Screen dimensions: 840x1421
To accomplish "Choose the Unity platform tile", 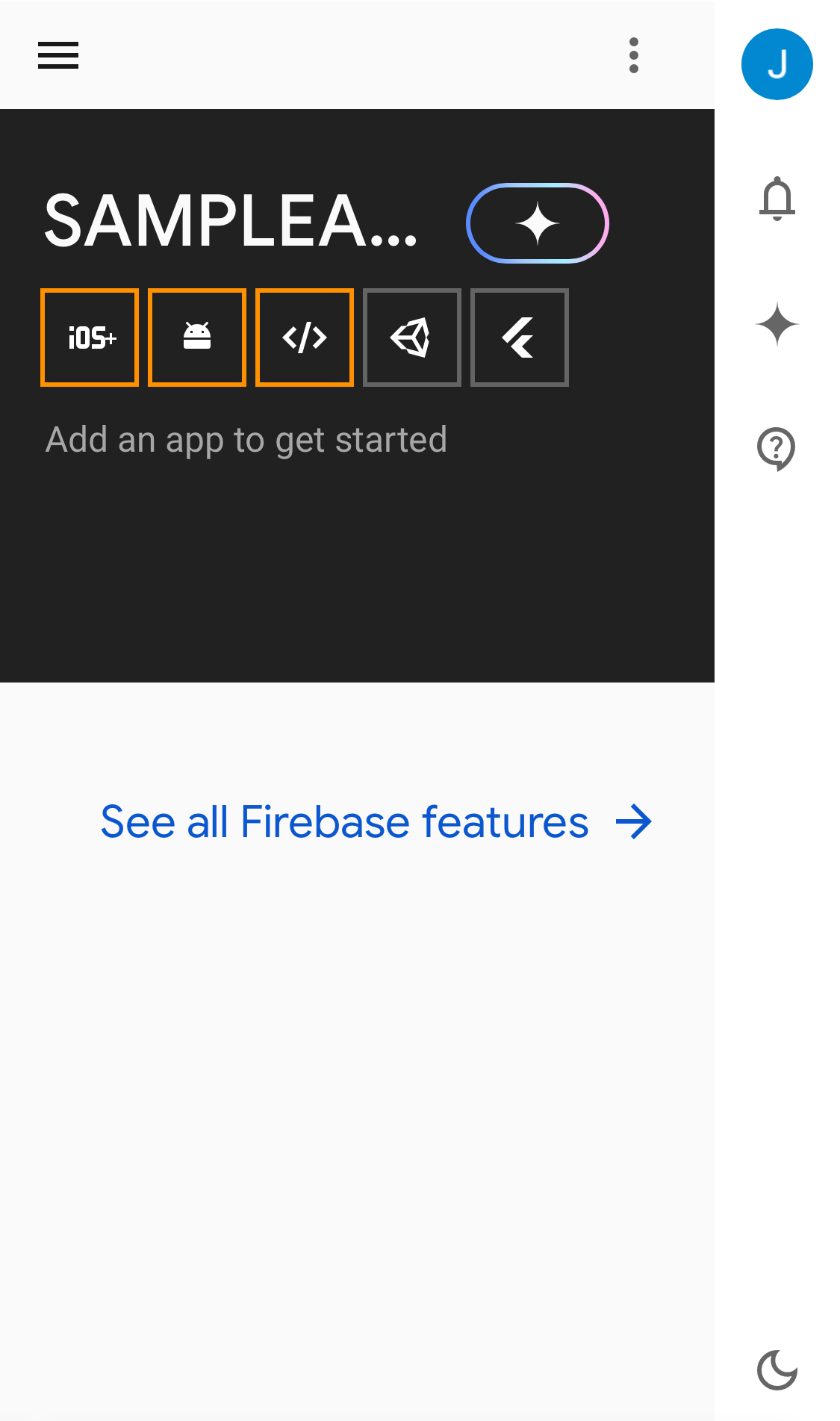I will [x=411, y=336].
